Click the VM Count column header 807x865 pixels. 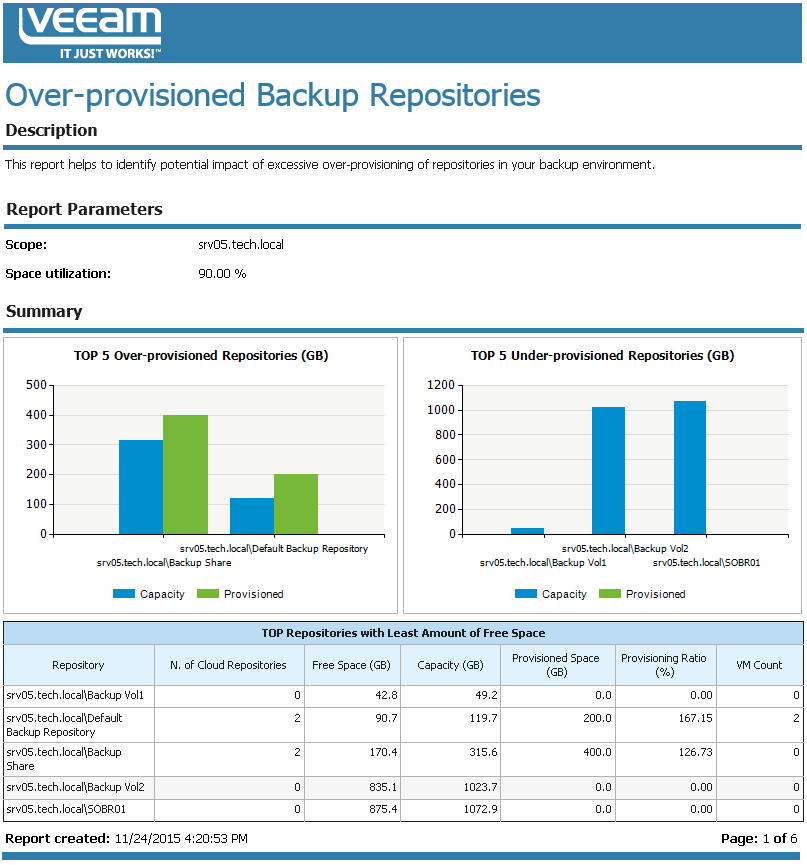(x=759, y=665)
